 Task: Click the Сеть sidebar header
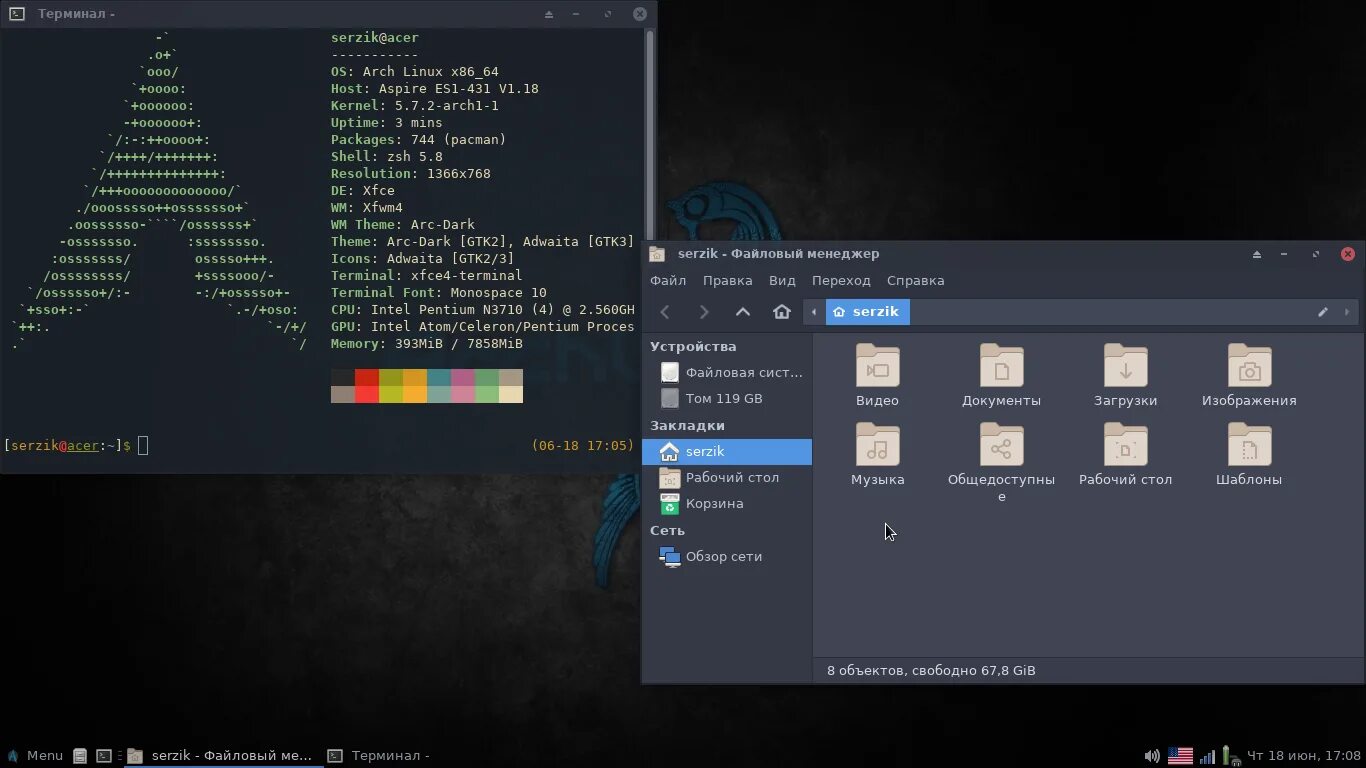[x=667, y=531]
